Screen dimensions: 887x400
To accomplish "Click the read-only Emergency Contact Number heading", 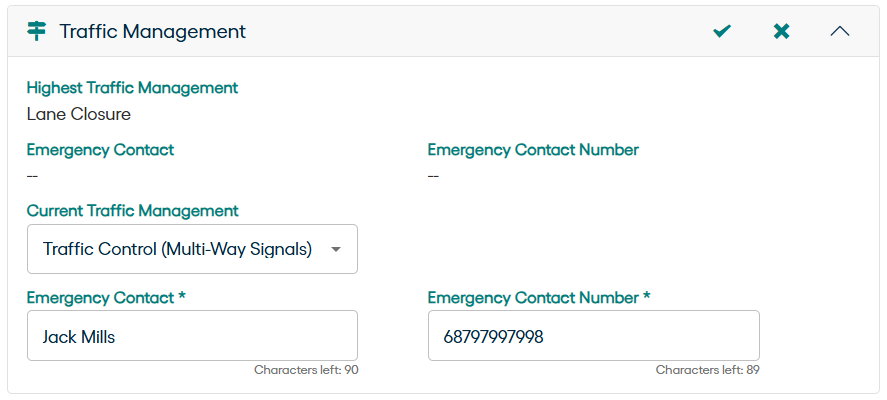I will tap(533, 150).
